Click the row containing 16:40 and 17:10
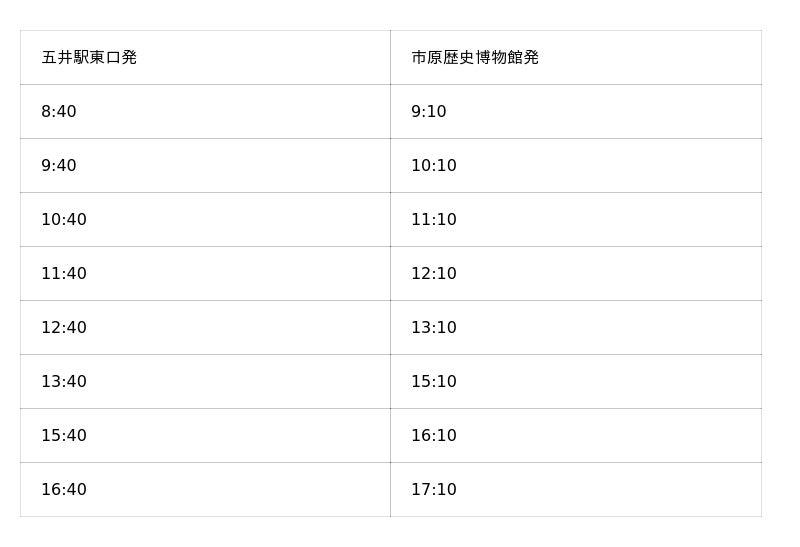 (390, 490)
